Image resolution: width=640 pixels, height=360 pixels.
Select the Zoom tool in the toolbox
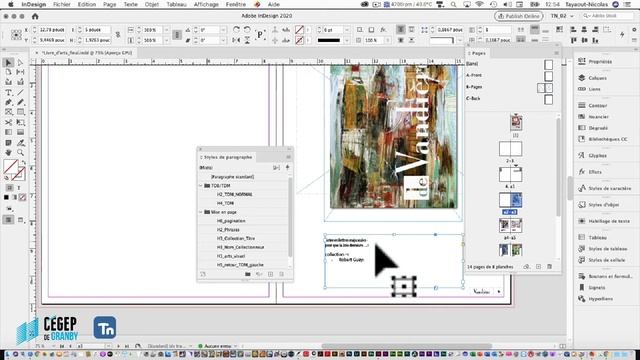[20, 152]
